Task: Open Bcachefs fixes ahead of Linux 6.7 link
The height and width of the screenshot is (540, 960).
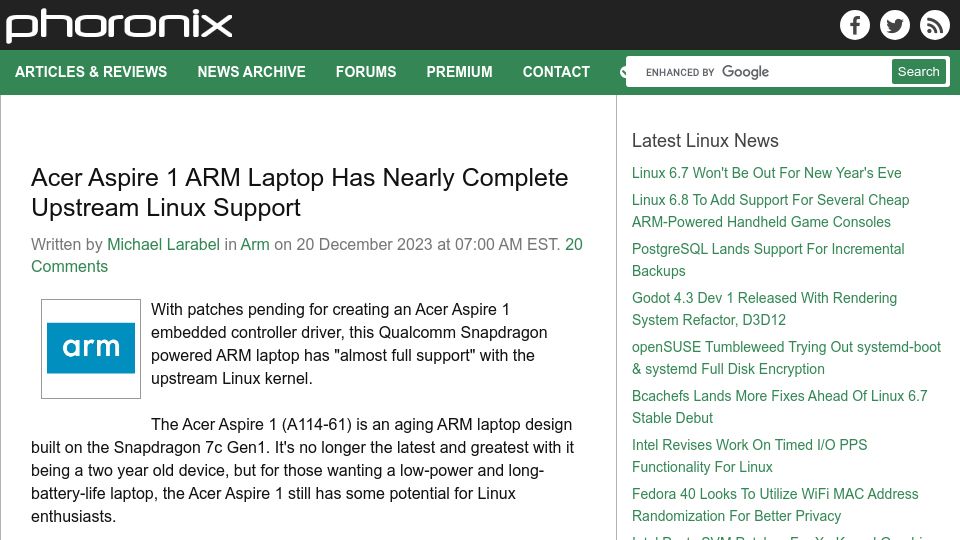Action: (x=779, y=407)
